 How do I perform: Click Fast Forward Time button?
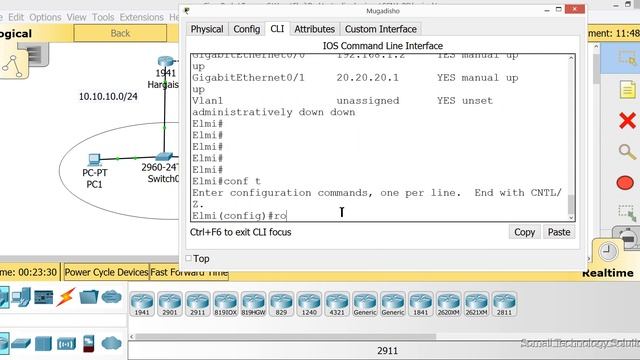point(189,272)
